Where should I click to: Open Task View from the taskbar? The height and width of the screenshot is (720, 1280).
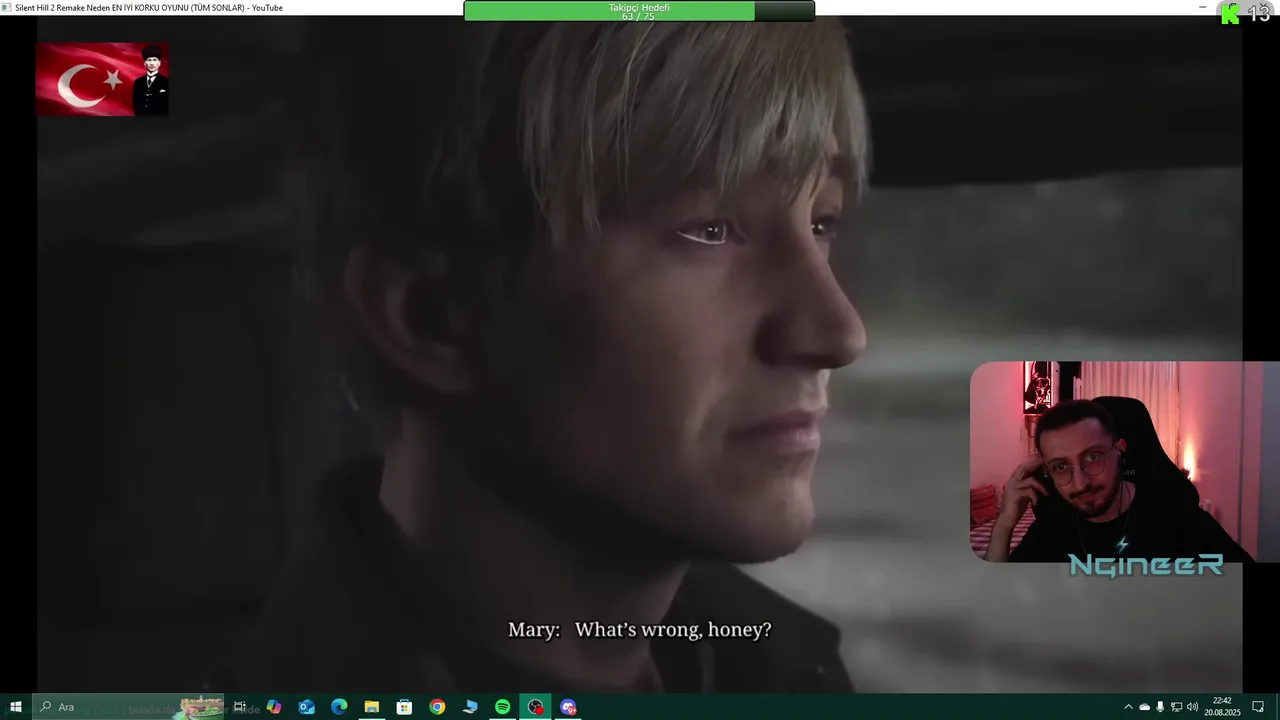pyautogui.click(x=240, y=707)
